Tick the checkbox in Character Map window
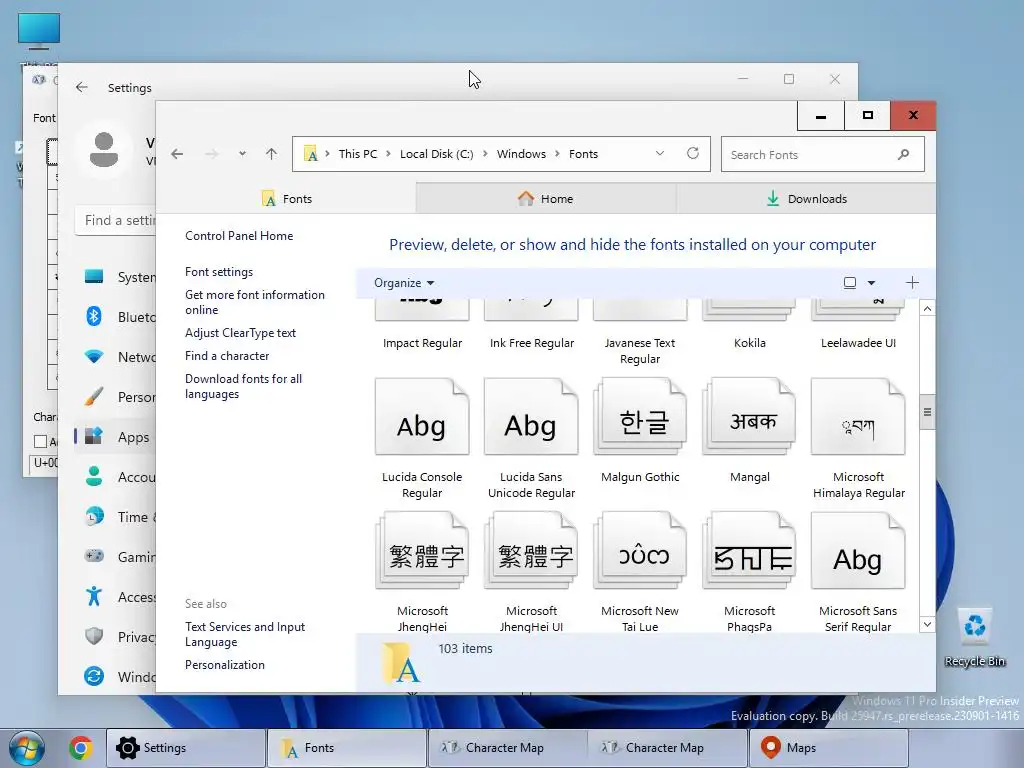Viewport: 1024px width, 768px height. (40, 441)
